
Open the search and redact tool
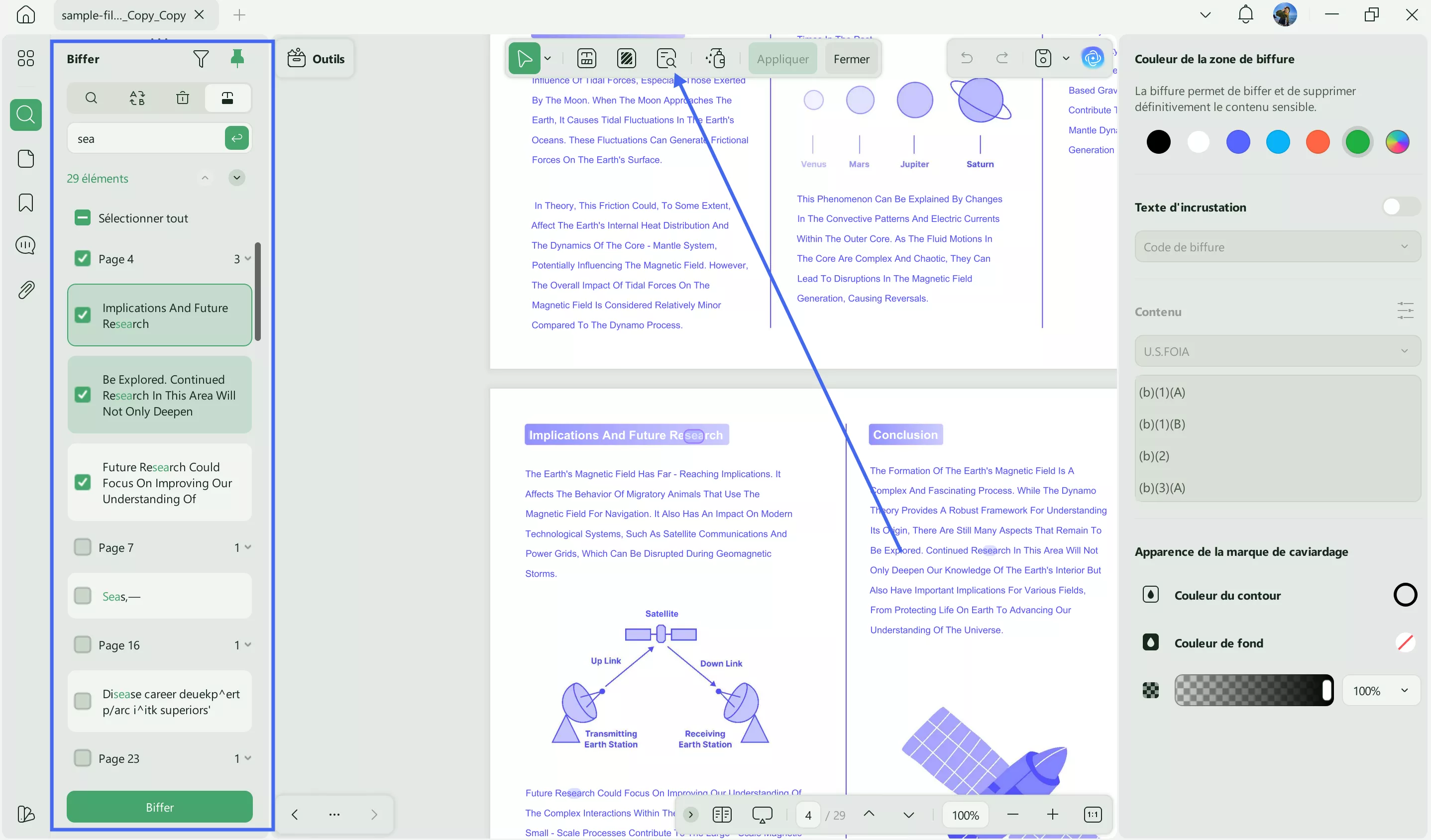click(x=666, y=58)
